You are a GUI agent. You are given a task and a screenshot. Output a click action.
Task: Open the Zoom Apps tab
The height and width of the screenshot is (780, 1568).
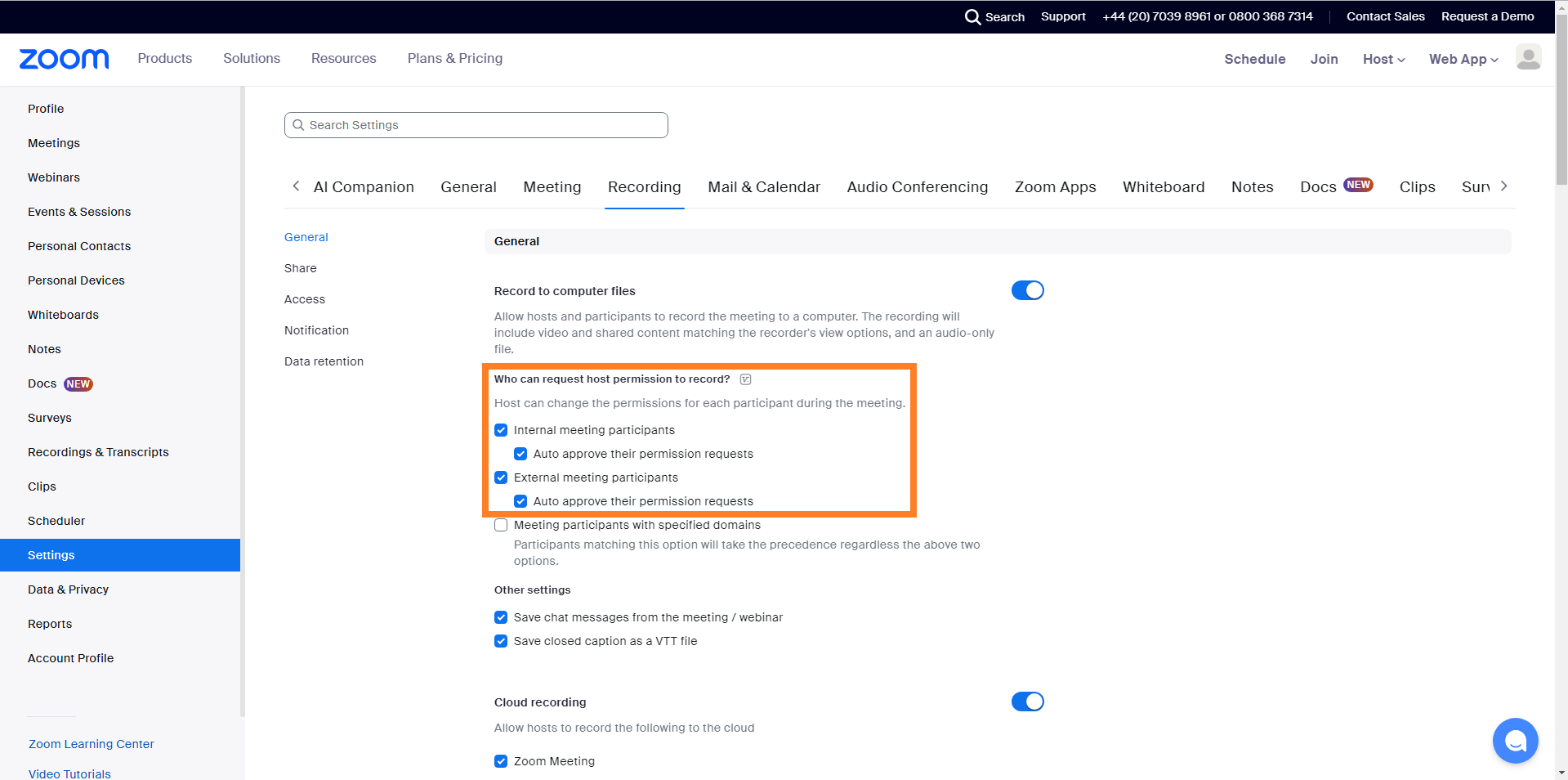[1056, 187]
